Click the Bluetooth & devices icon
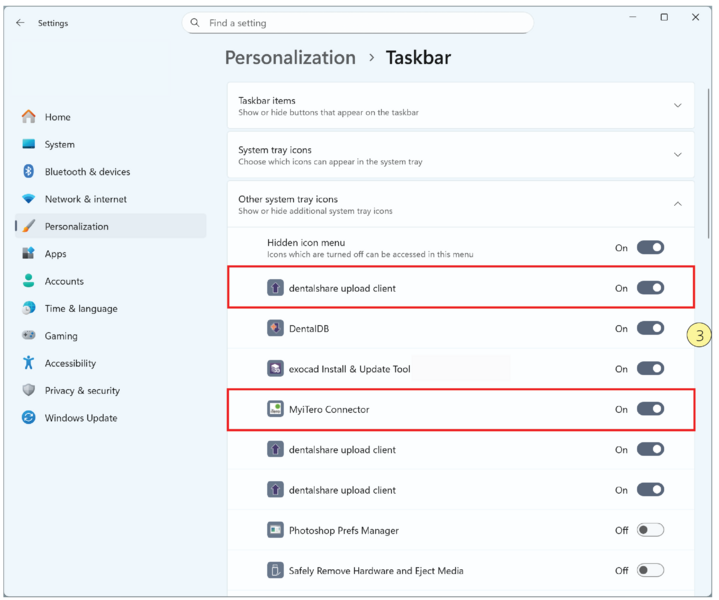 point(28,171)
